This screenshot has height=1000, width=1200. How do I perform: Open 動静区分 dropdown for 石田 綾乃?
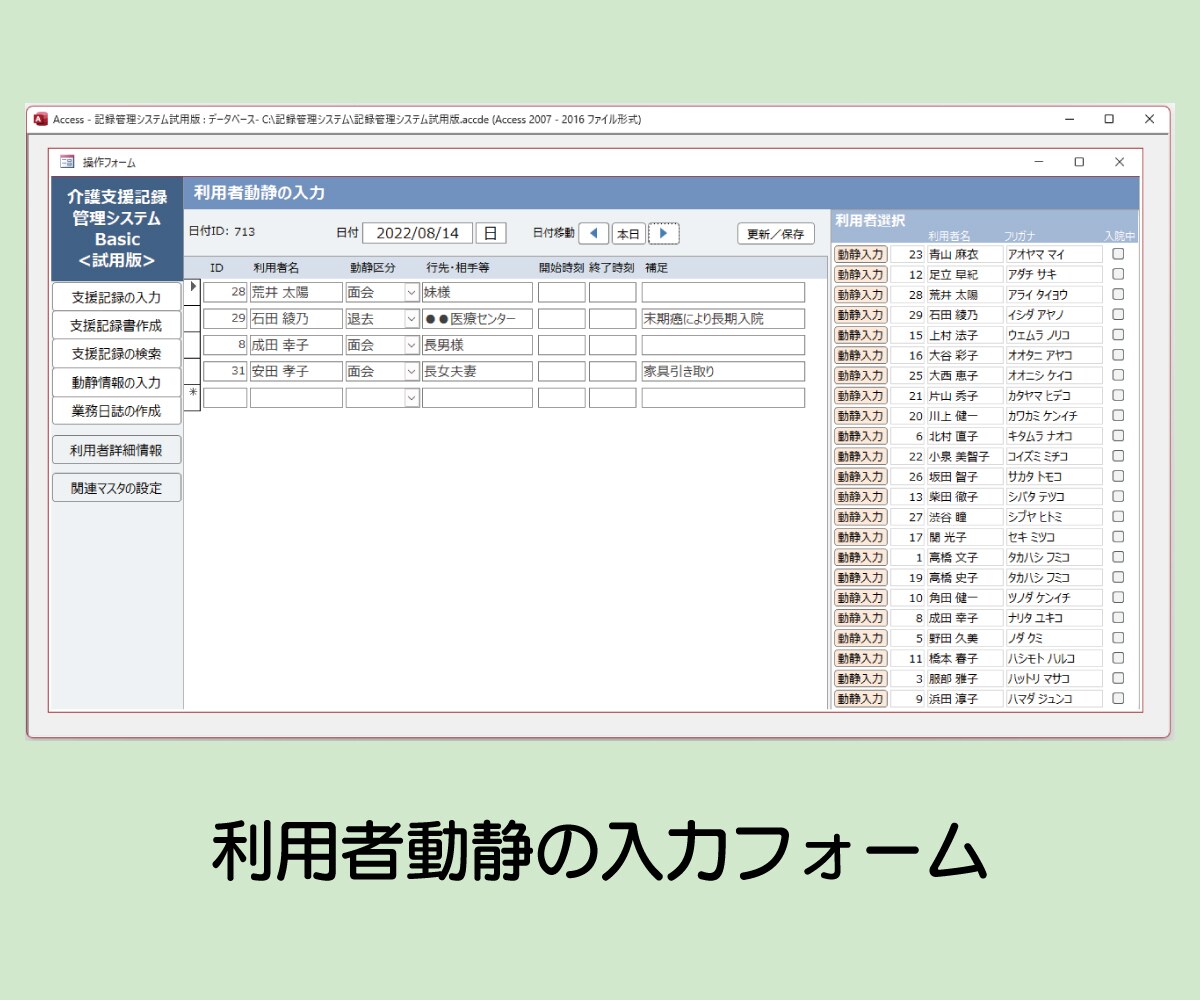click(411, 319)
